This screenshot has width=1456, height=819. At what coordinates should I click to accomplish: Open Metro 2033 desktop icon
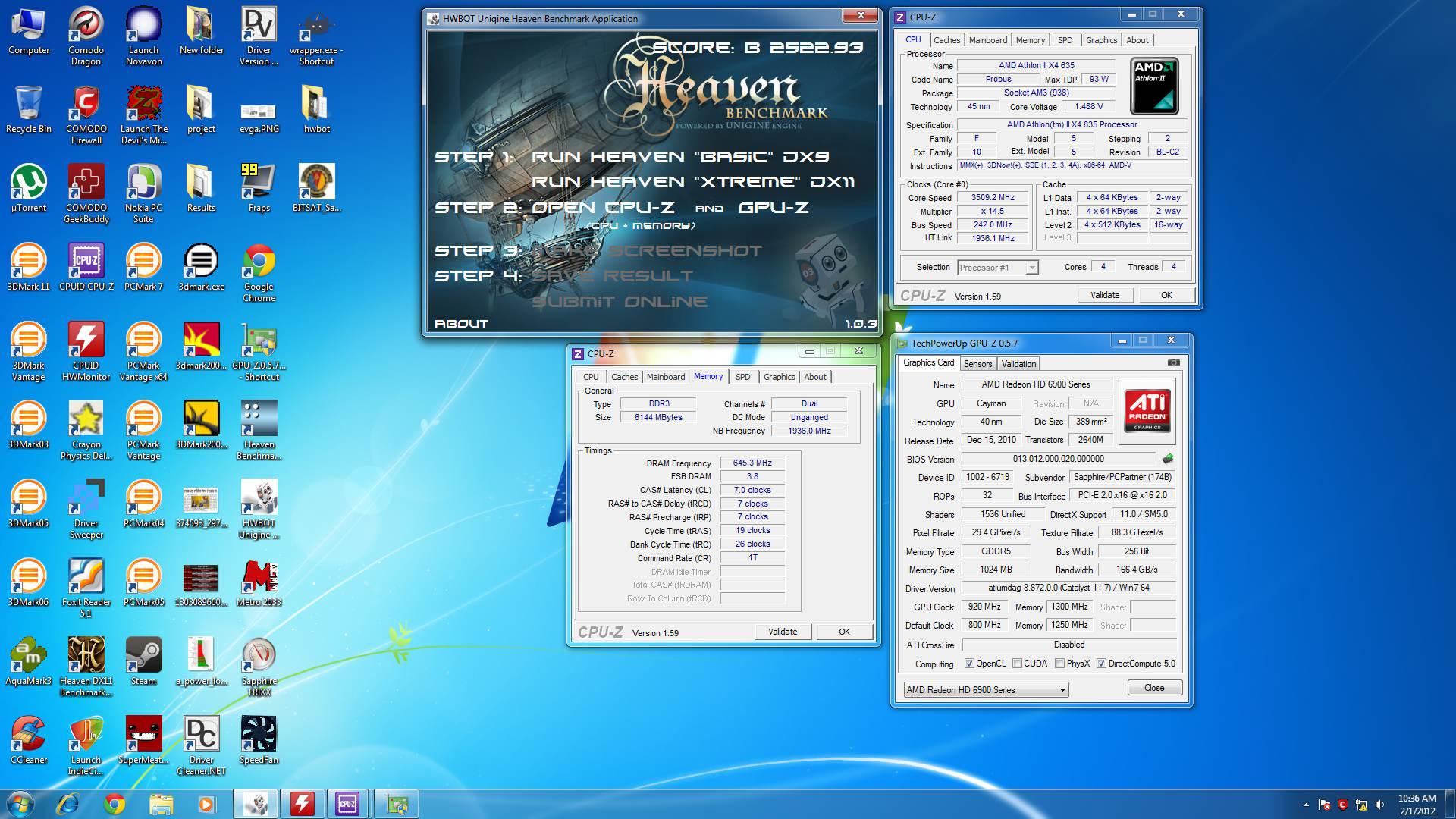tap(259, 583)
